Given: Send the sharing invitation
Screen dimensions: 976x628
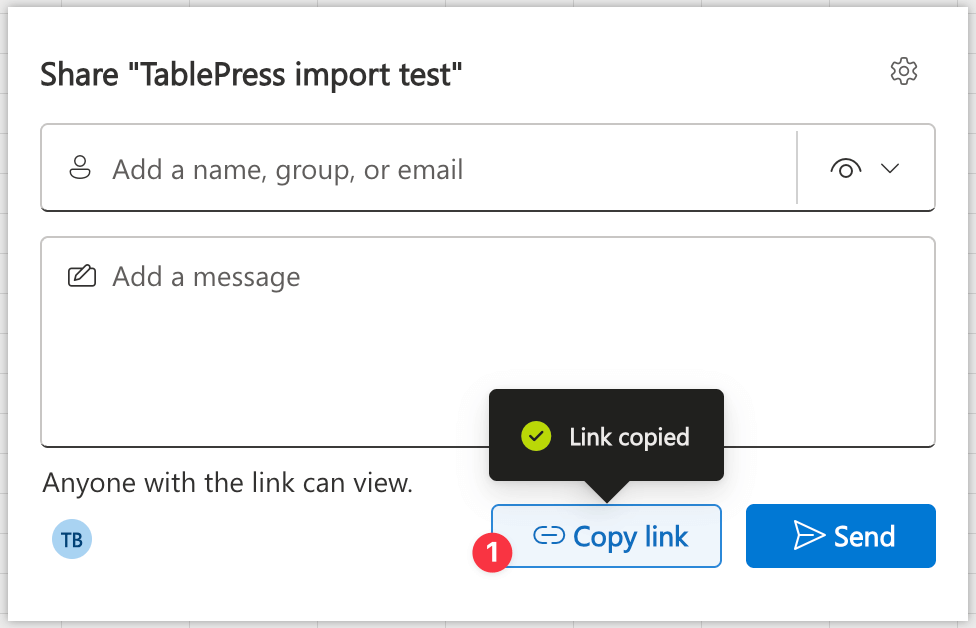Looking at the screenshot, I should tap(840, 536).
